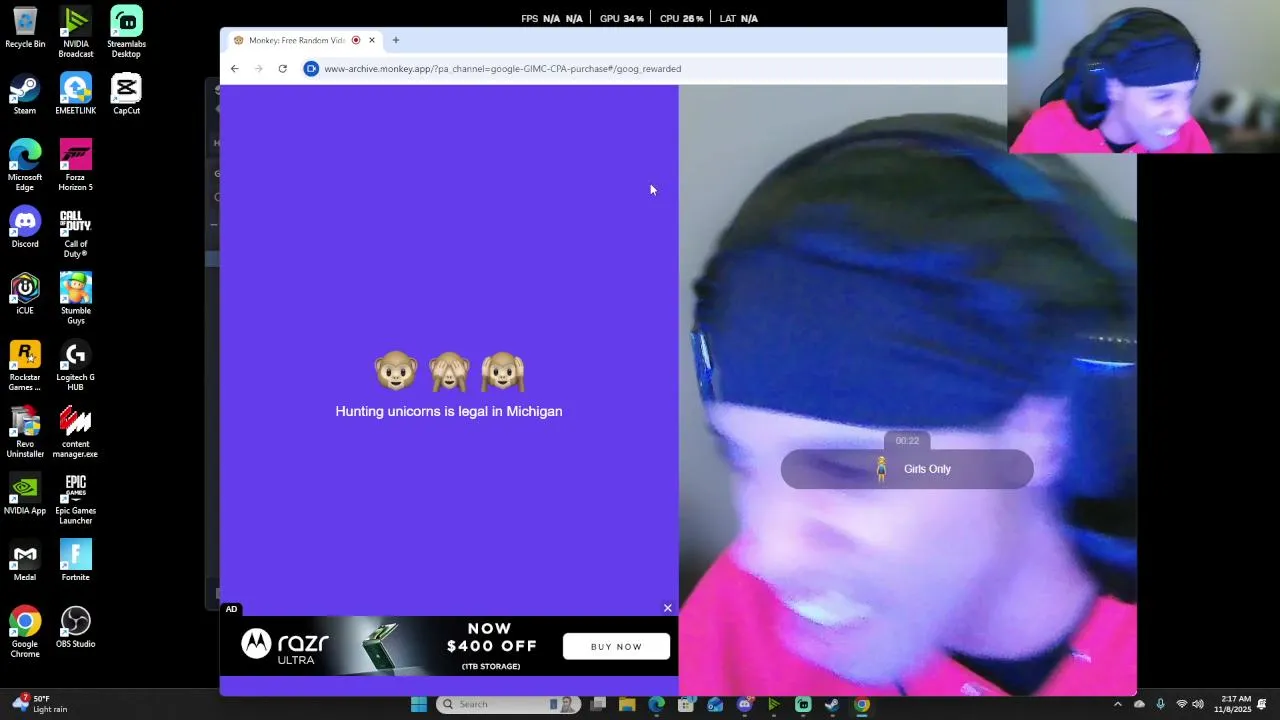This screenshot has height=720, width=1280.
Task: Click the tray microphone icon
Action: (1160, 704)
